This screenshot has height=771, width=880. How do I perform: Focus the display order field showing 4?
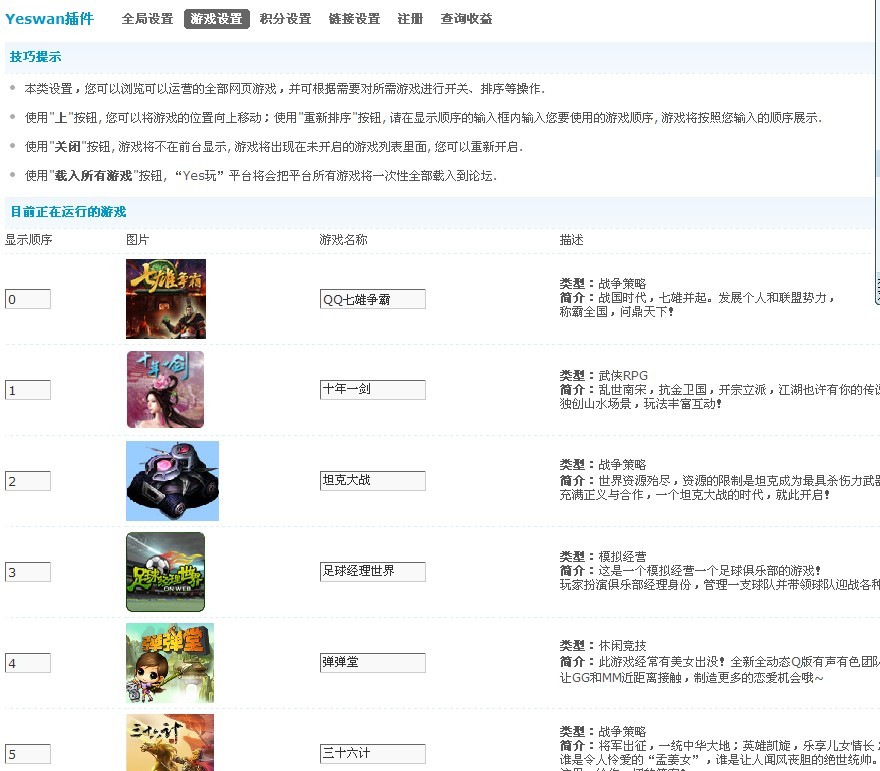(28, 663)
